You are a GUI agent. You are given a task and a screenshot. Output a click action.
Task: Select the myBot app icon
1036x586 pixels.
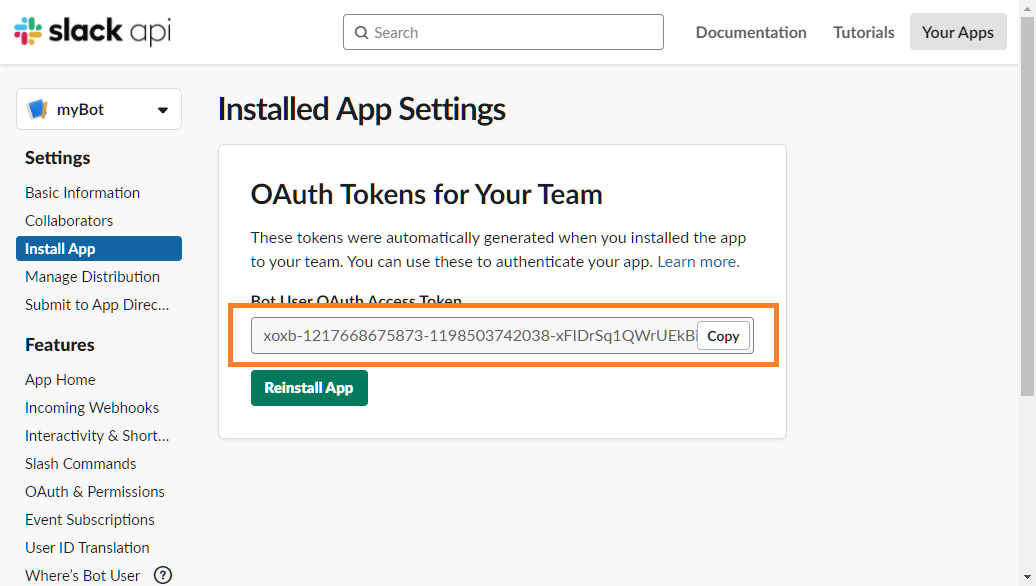point(37,110)
